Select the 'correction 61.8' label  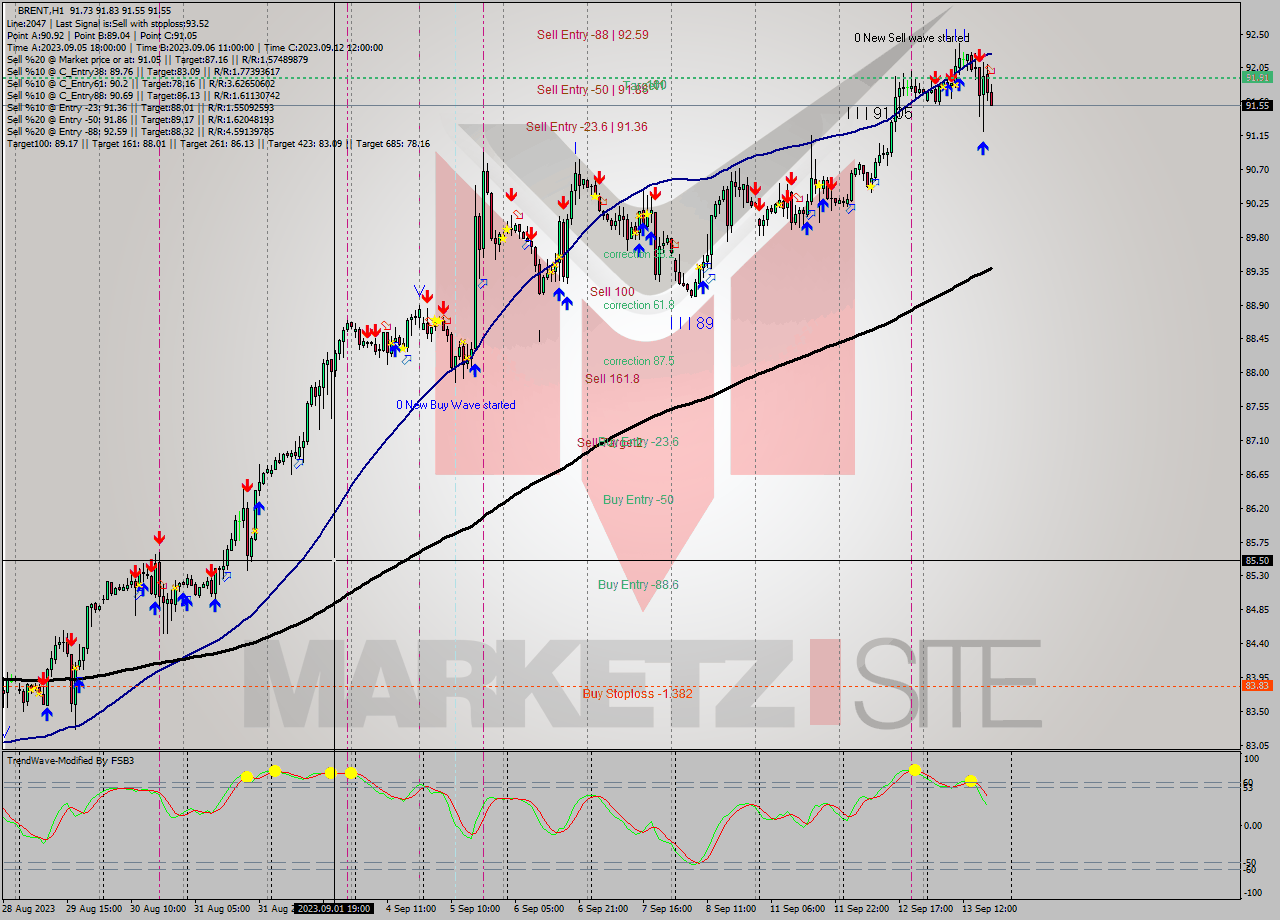(x=638, y=305)
